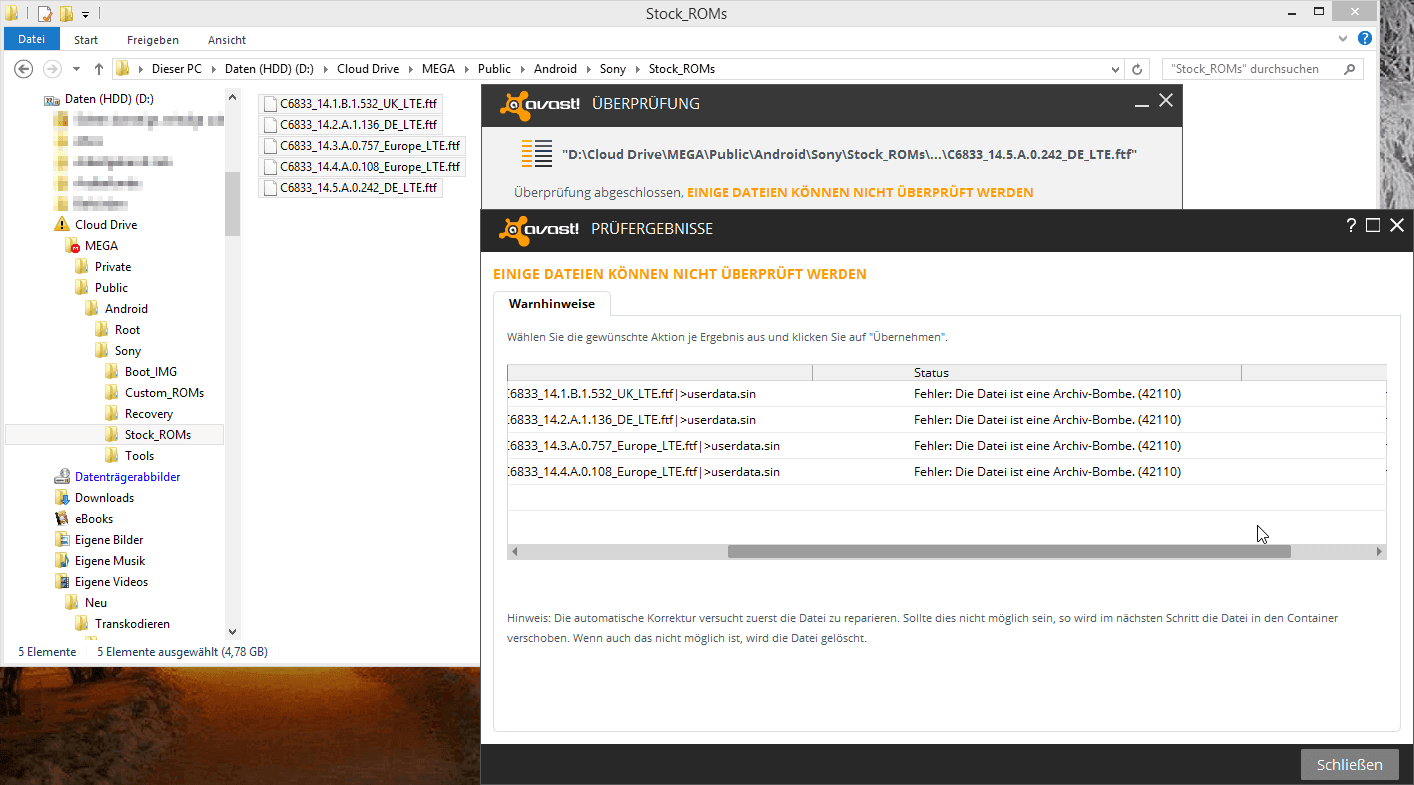Click the Properties quick access toolbar icon
Image resolution: width=1414 pixels, height=785 pixels.
pos(45,14)
